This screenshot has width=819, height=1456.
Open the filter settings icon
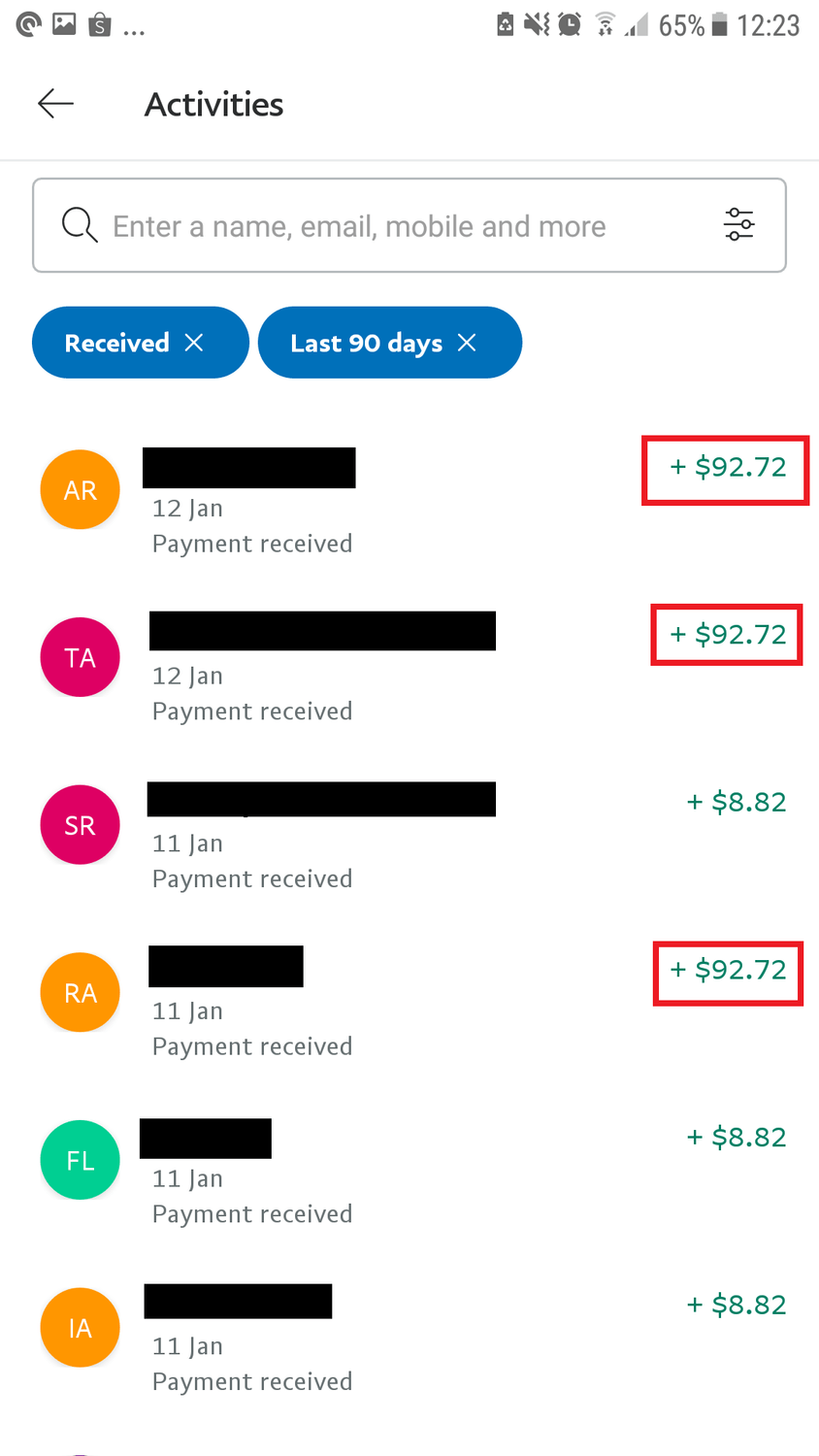click(738, 225)
